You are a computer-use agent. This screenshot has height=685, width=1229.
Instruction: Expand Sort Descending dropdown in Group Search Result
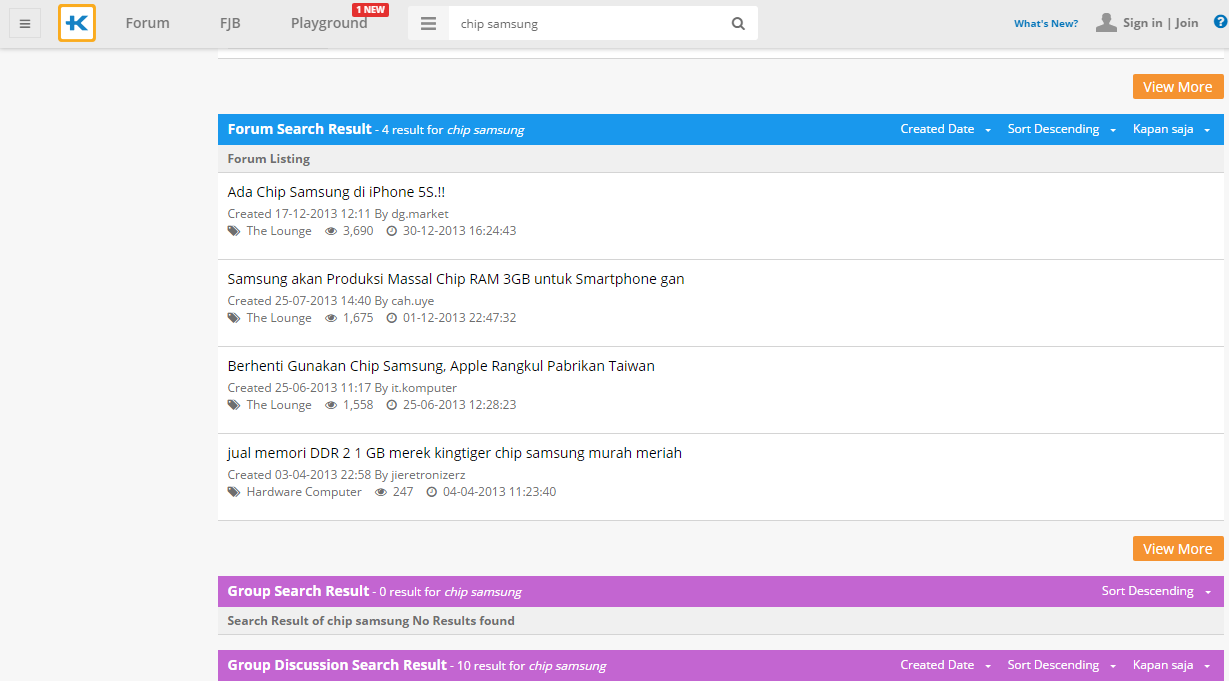(1156, 591)
